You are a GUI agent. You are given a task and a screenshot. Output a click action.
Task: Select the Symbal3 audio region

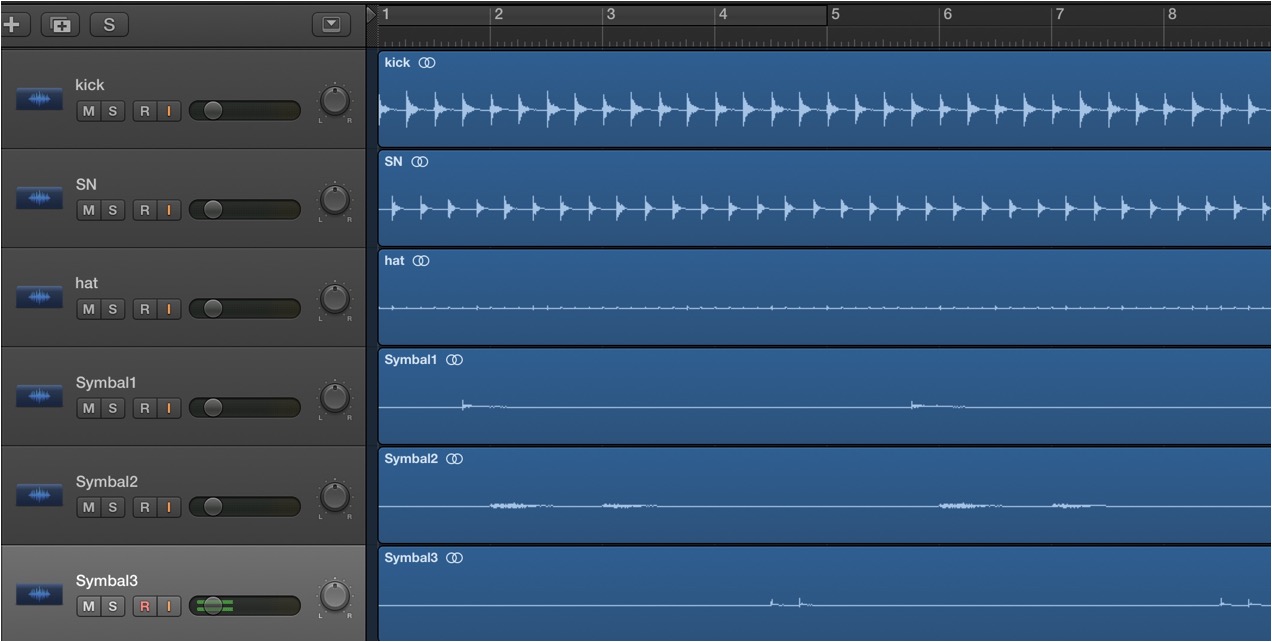(x=825, y=594)
